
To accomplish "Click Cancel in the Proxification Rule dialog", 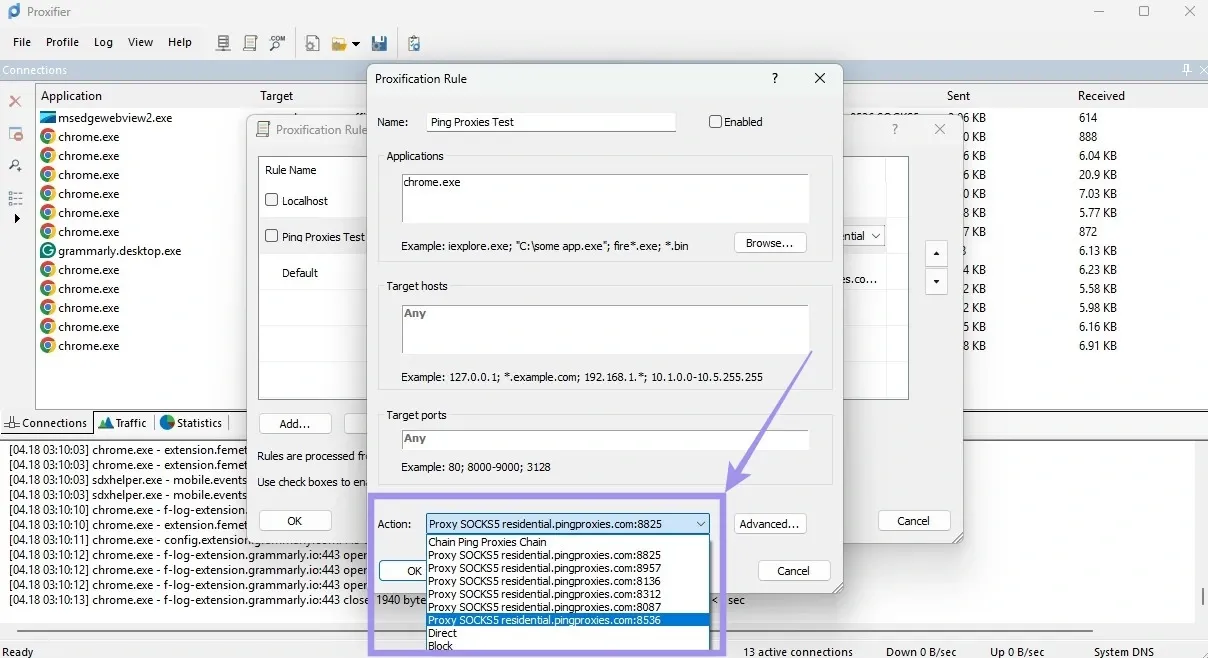I will click(794, 571).
